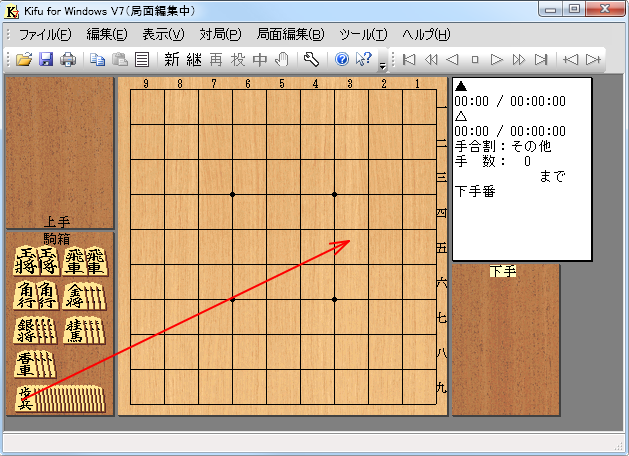This screenshot has width=629, height=456.
Task: Jump to first move
Action: [409, 59]
